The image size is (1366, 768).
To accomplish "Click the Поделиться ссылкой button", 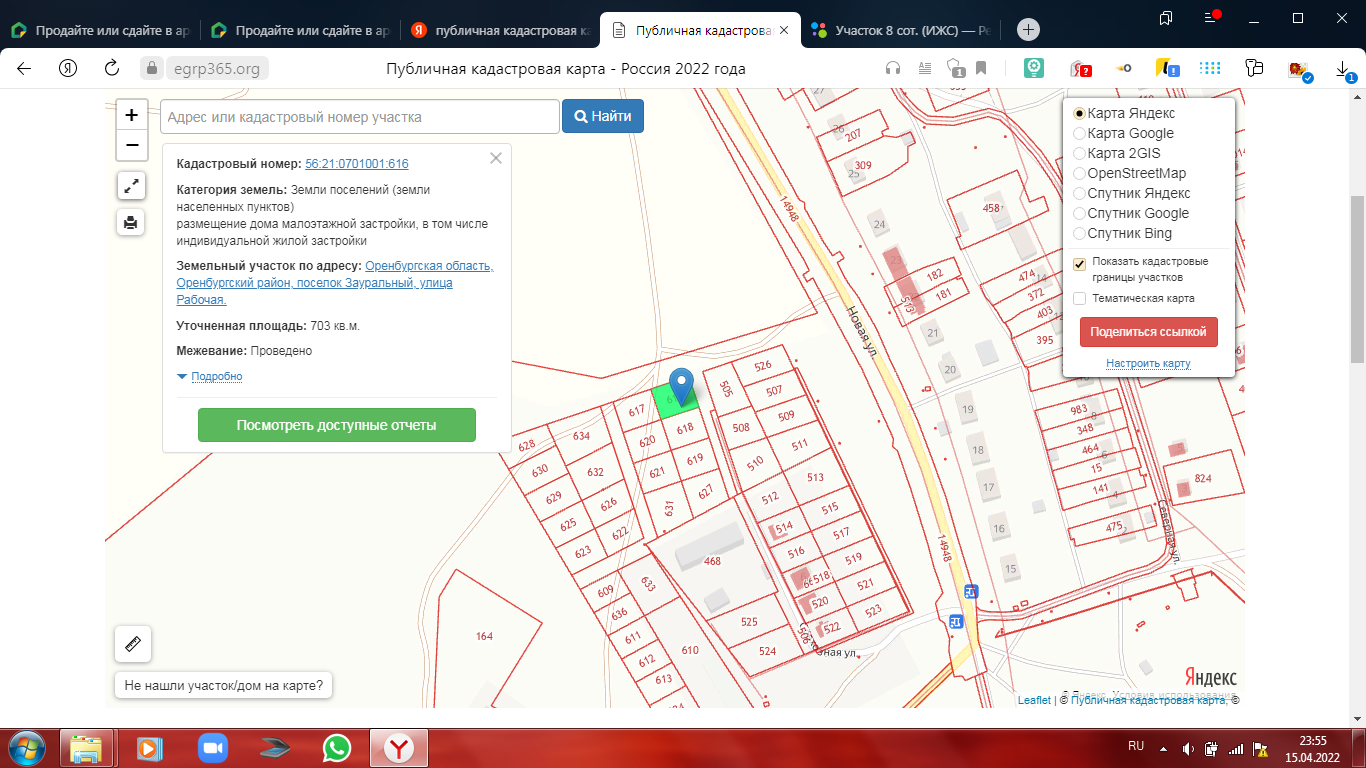I will 1149,332.
